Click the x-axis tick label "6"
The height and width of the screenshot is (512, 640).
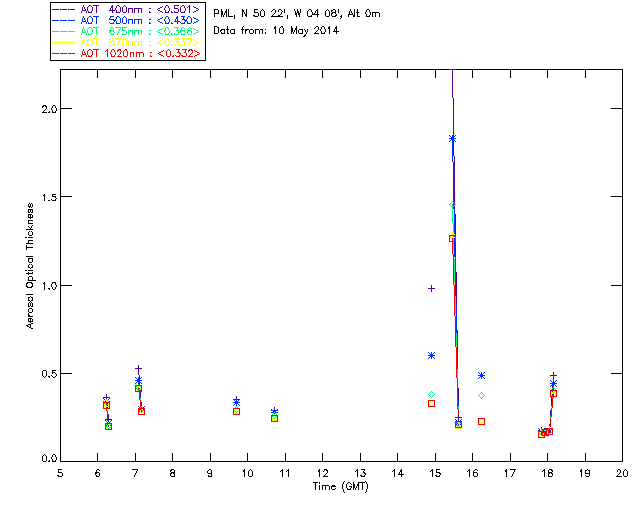(x=98, y=473)
